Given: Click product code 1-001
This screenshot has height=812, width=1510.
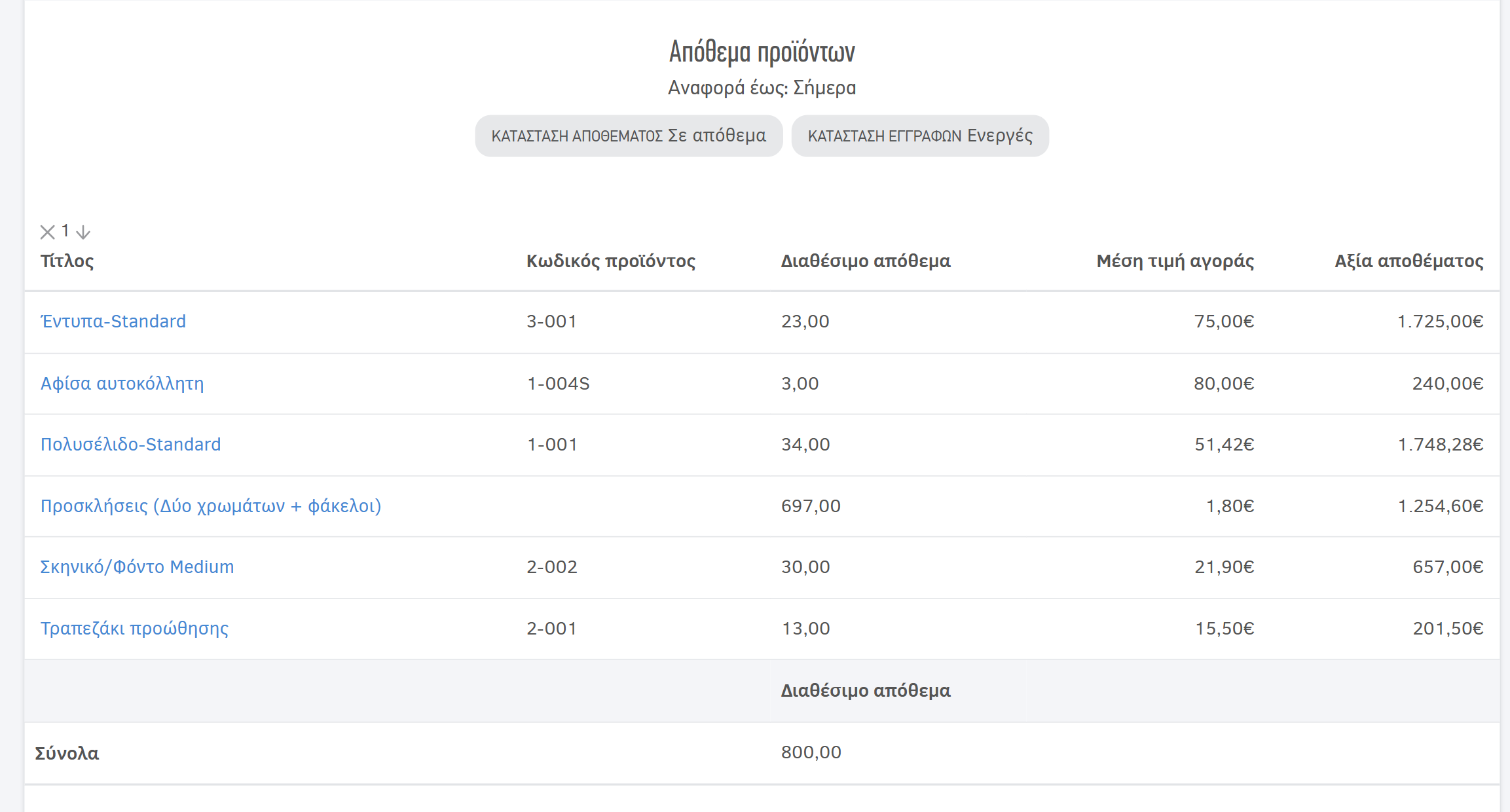Looking at the screenshot, I should [x=552, y=445].
